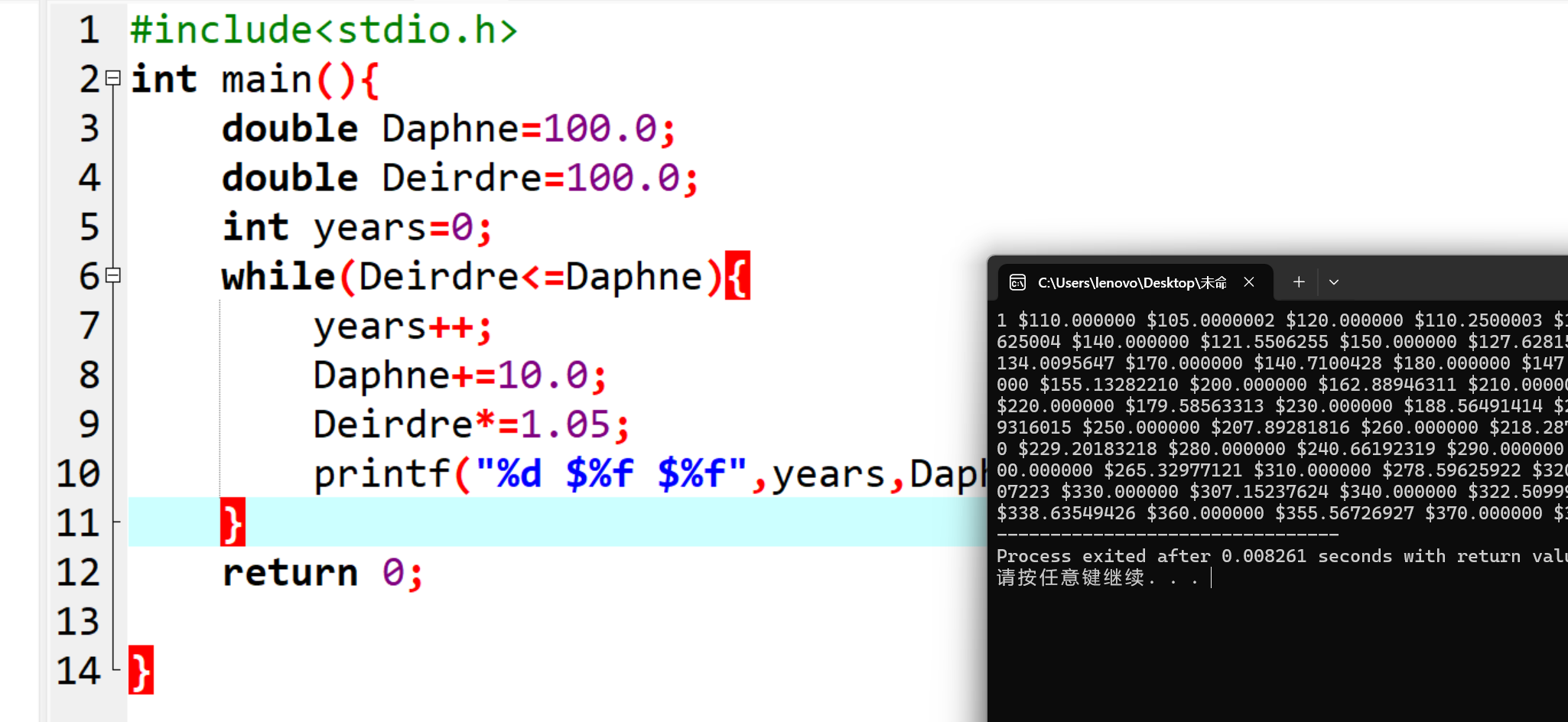Open new terminal tab with plus button

pyautogui.click(x=1299, y=282)
